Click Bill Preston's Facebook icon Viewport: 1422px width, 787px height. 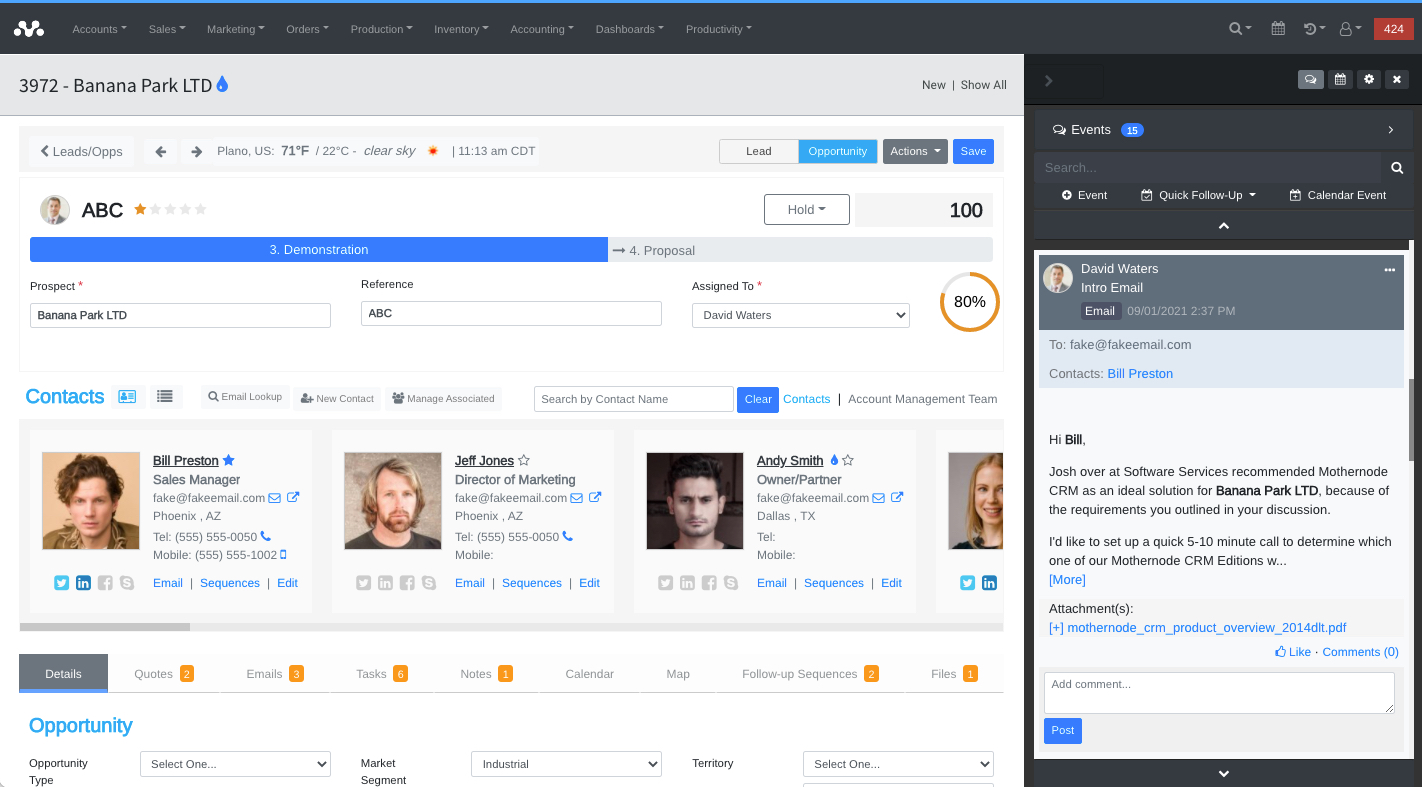tap(105, 583)
